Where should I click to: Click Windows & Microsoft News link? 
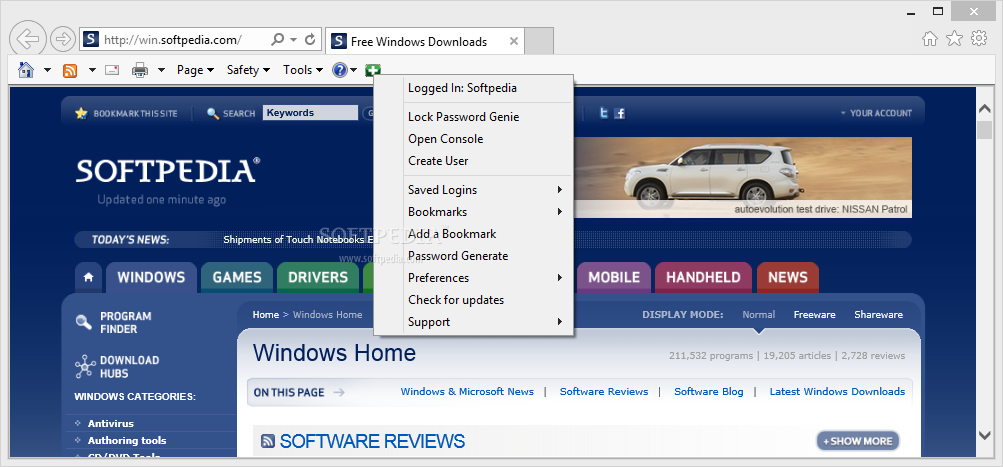(x=467, y=392)
